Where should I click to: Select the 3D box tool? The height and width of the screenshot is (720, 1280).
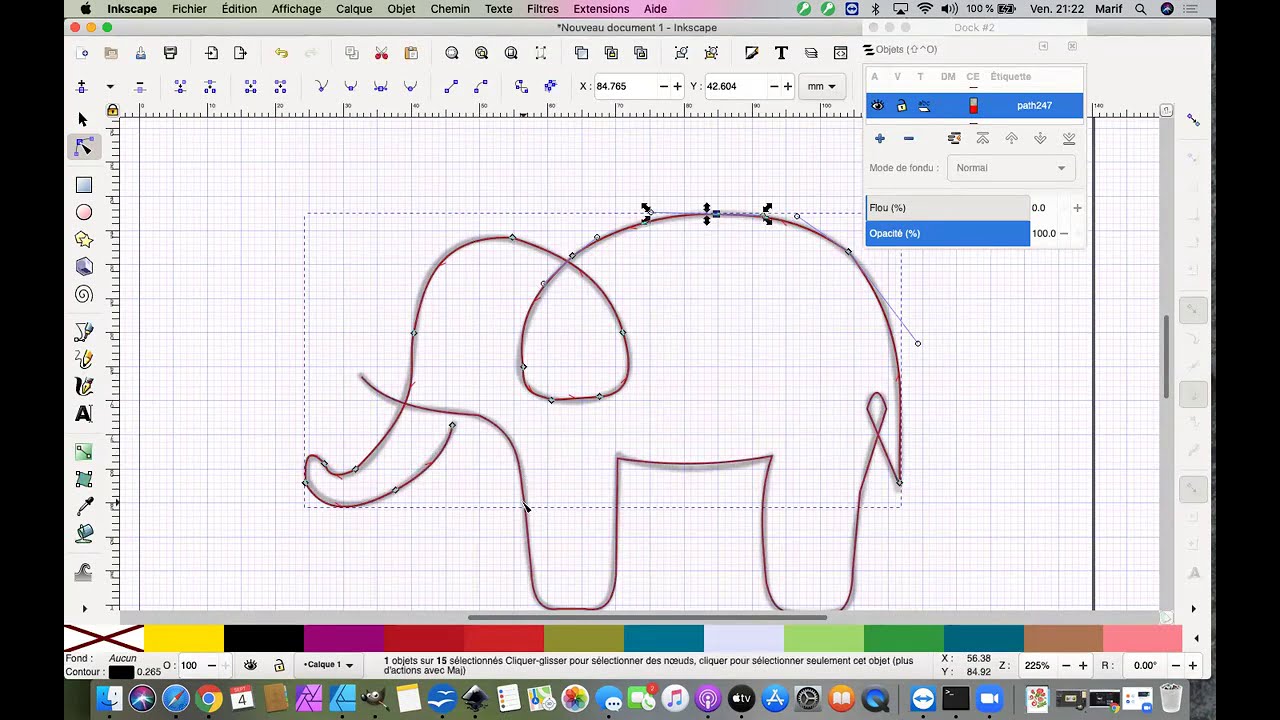(84, 267)
